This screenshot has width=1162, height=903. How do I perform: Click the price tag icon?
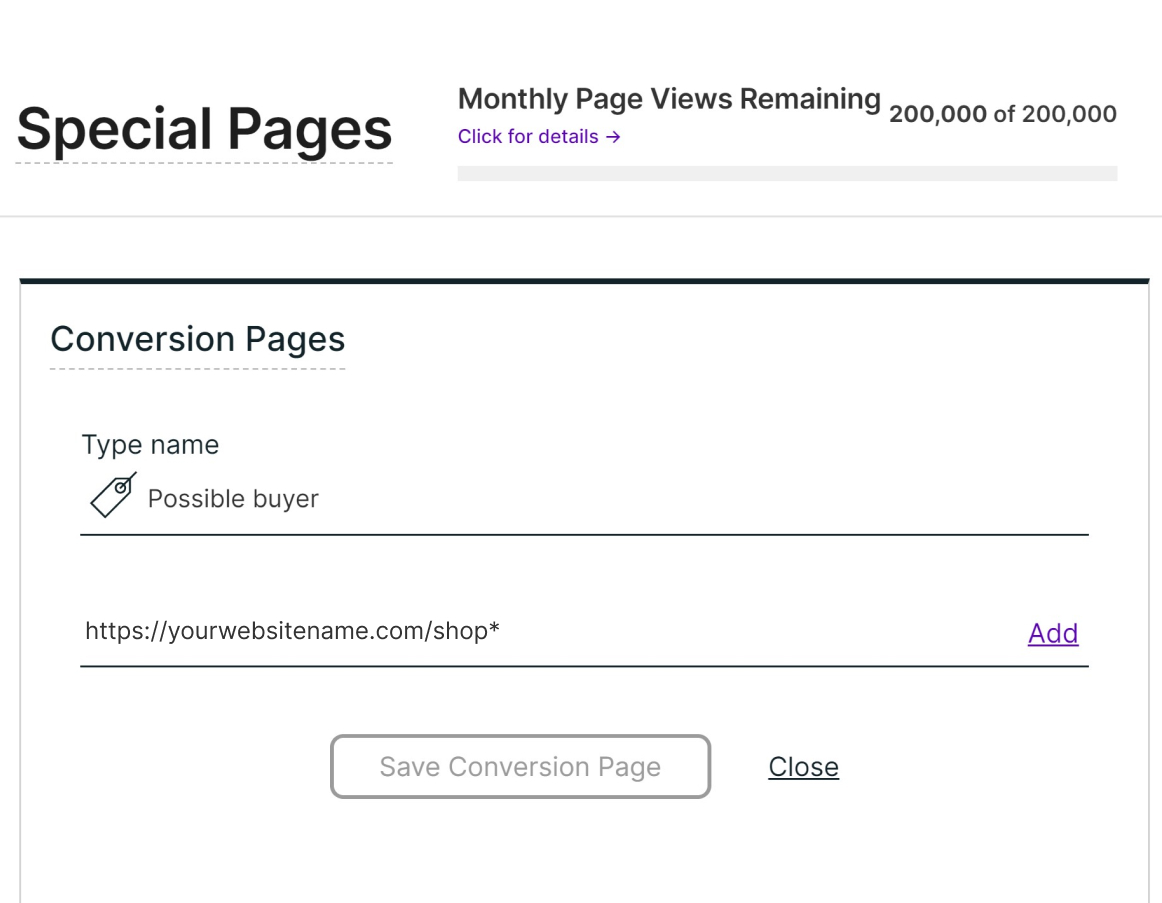113,495
